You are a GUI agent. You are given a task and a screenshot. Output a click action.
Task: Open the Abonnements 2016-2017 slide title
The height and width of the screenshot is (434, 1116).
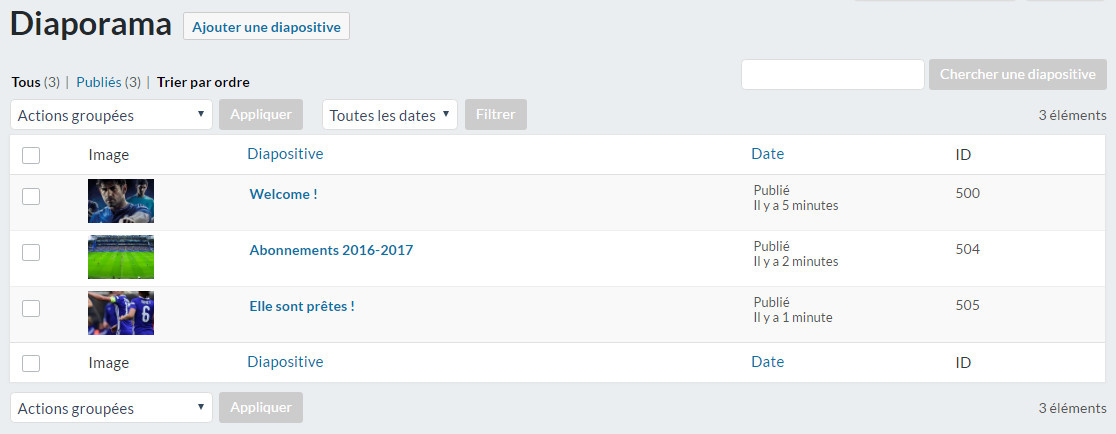331,250
